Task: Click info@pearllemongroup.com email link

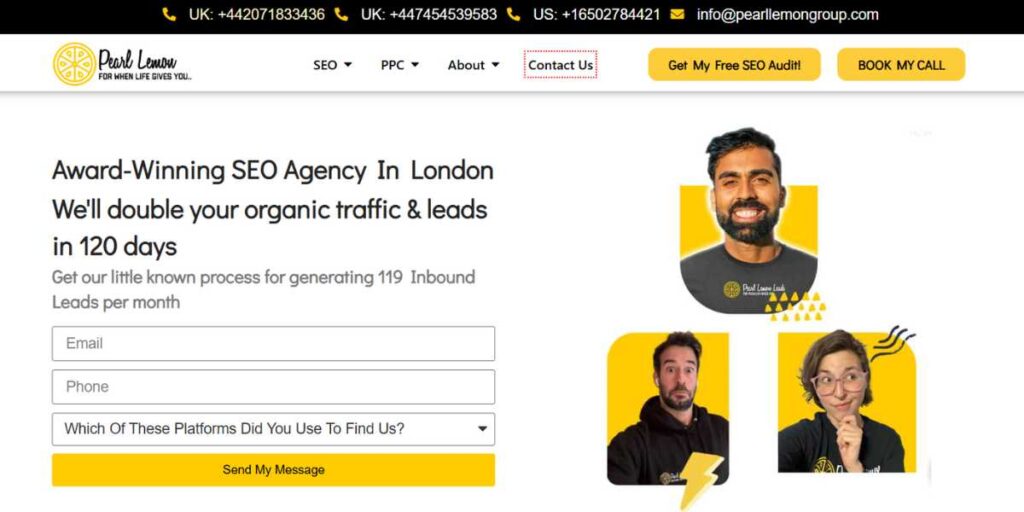Action: [x=787, y=14]
